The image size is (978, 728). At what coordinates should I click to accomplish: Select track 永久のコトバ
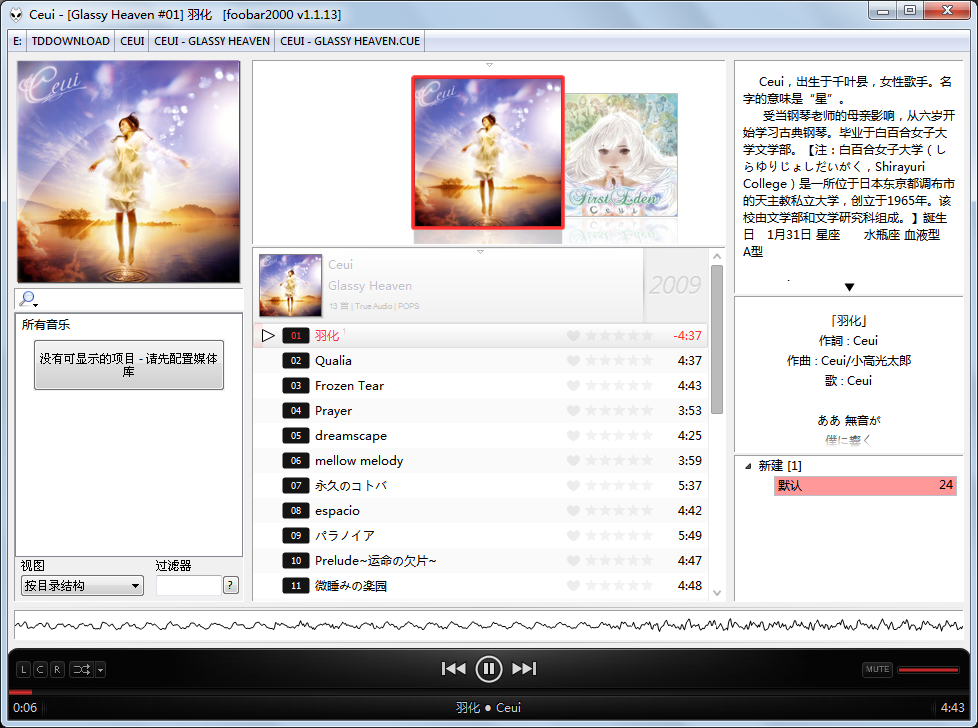pos(481,485)
